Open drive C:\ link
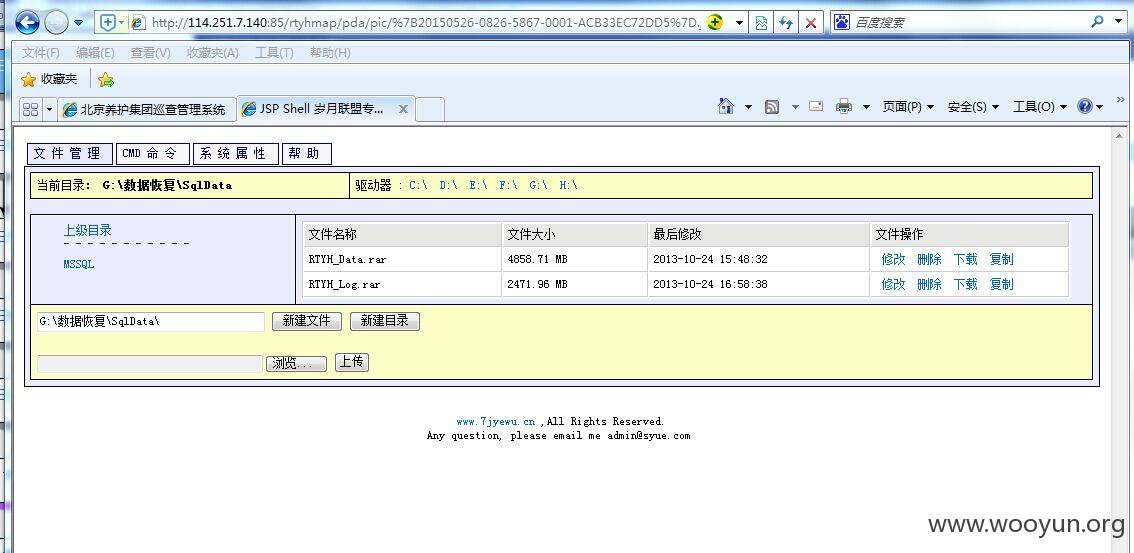 tap(419, 185)
